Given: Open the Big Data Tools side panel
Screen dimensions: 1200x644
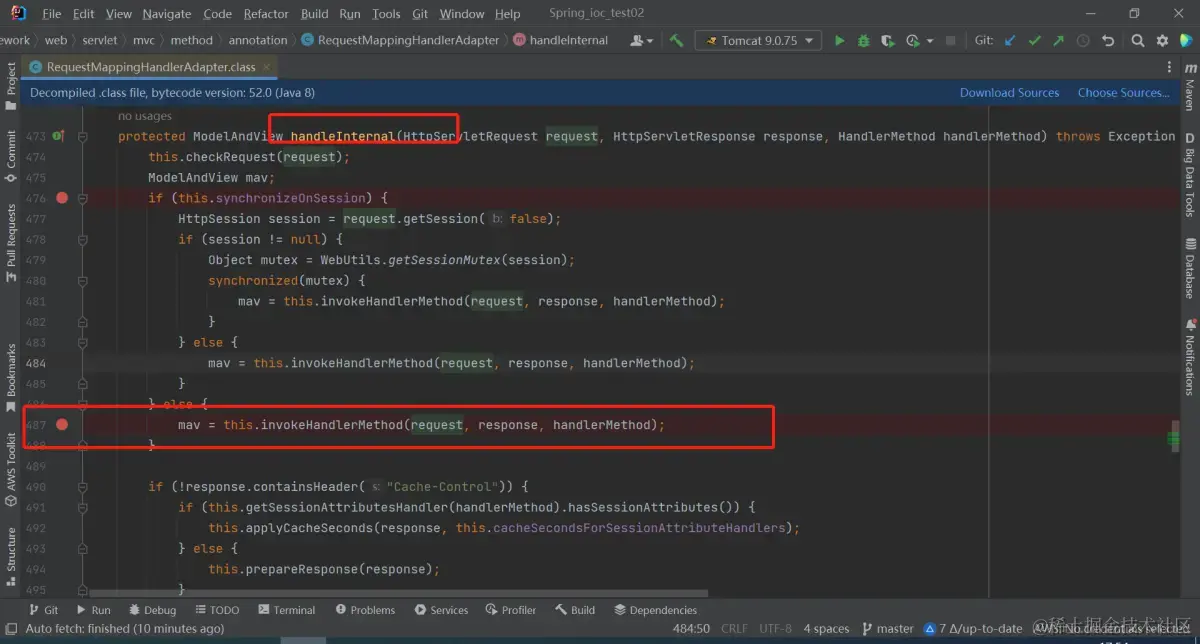Looking at the screenshot, I should [1190, 175].
